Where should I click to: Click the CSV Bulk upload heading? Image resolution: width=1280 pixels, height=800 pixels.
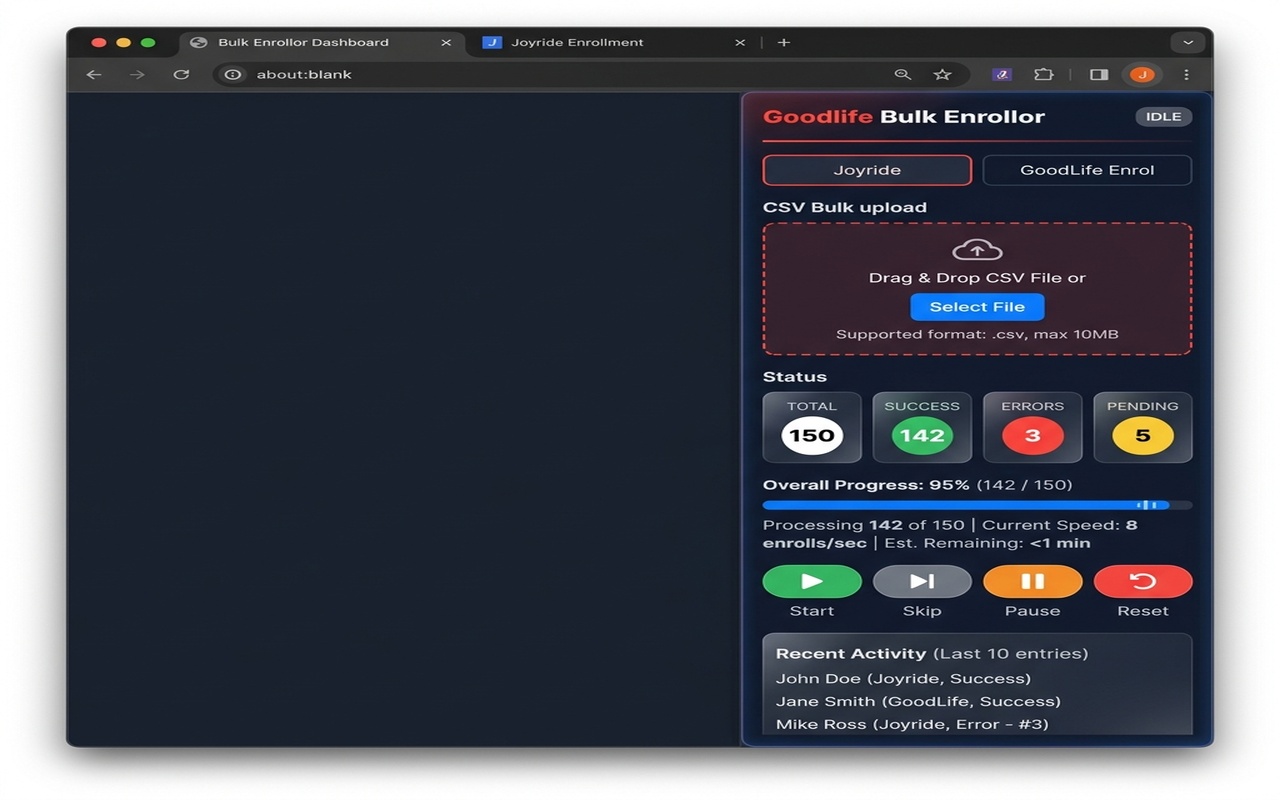(845, 207)
